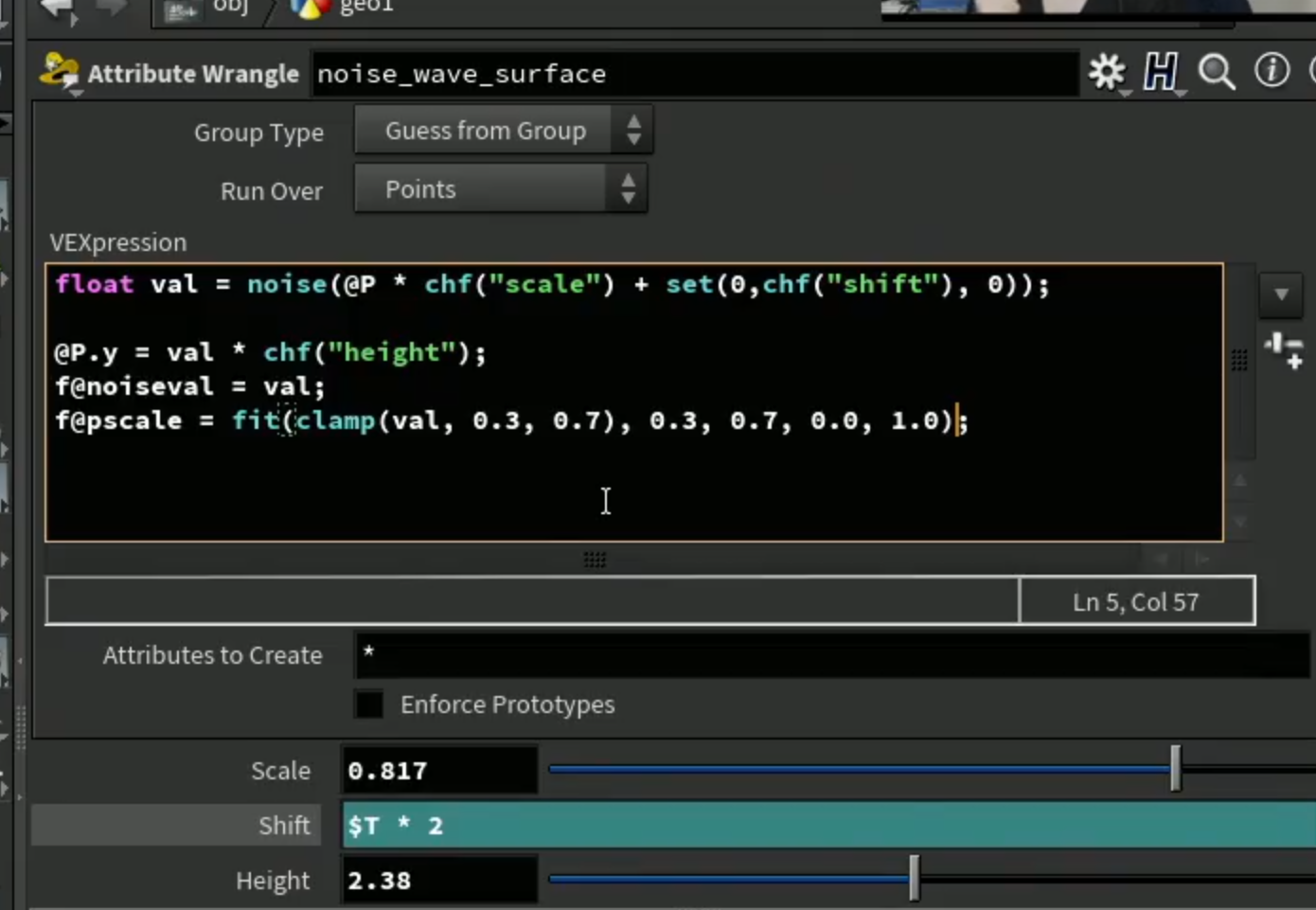This screenshot has width=1316, height=910.
Task: Click the @P.y = val * chf("height") line
Action: point(270,353)
